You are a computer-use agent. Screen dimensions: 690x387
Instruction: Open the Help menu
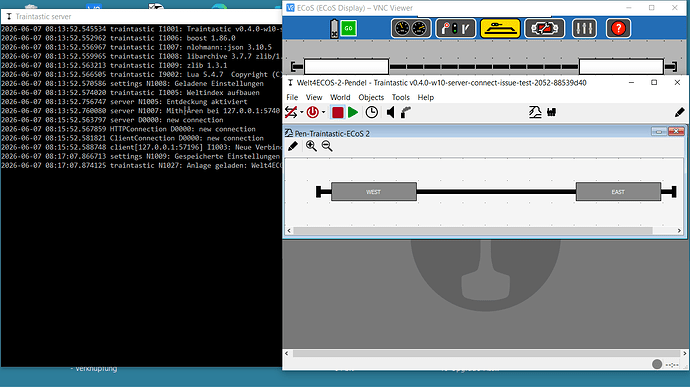point(426,97)
